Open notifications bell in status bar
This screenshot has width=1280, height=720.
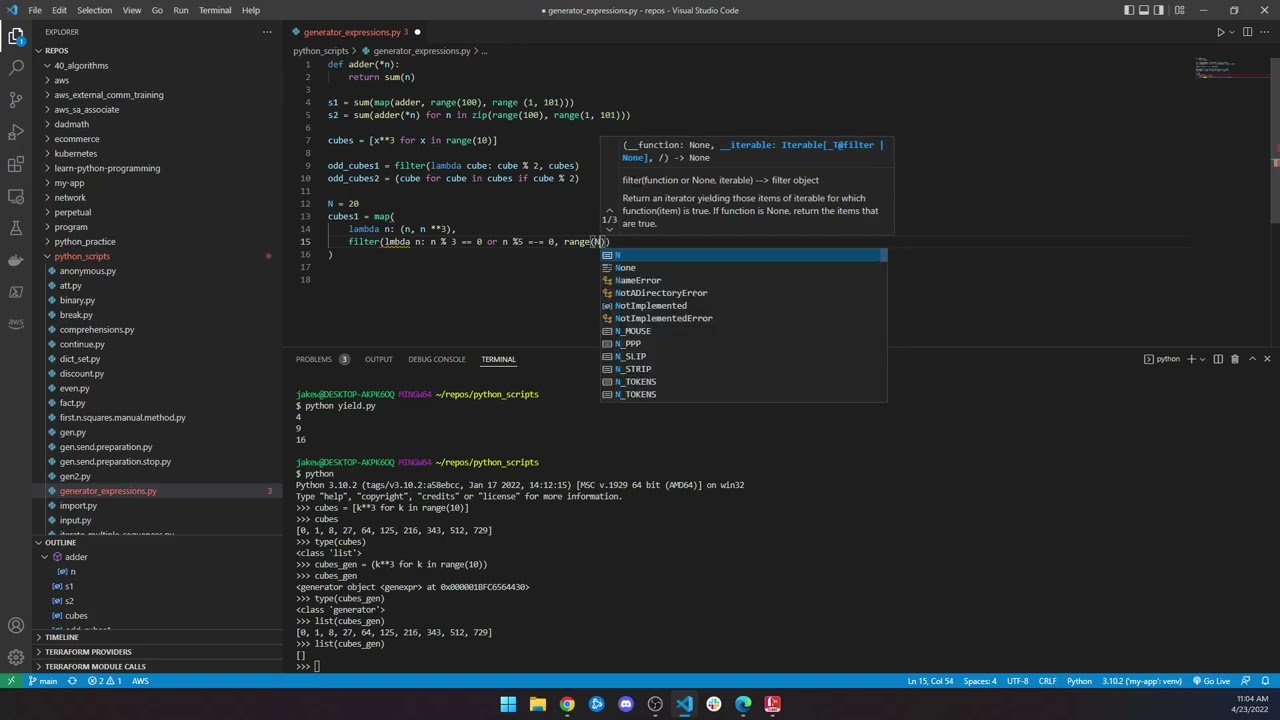(x=1266, y=681)
